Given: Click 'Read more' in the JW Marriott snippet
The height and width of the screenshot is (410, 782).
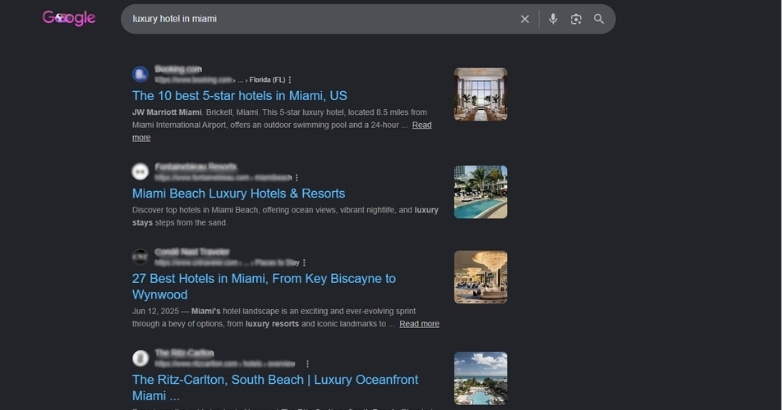Looking at the screenshot, I should click(421, 125).
